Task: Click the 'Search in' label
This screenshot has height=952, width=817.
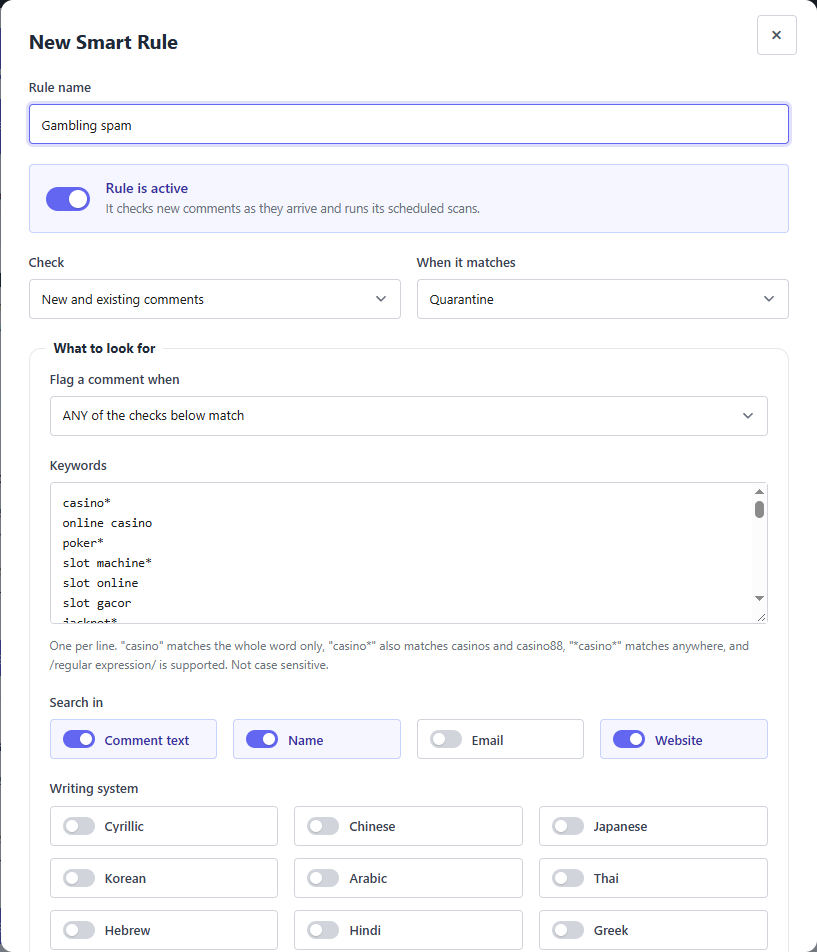Action: (76, 702)
